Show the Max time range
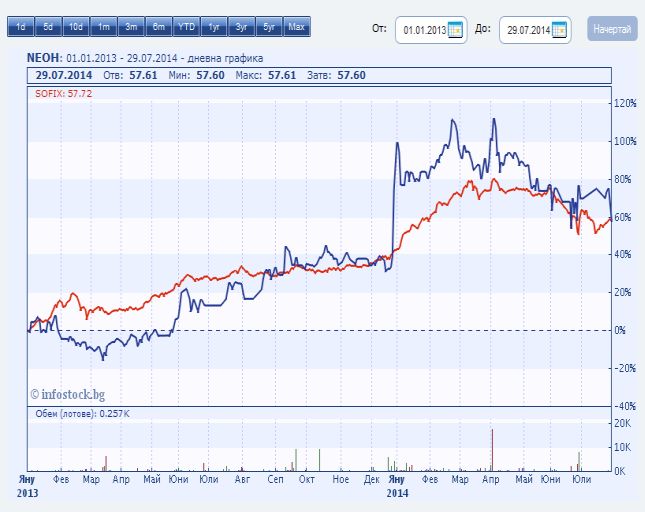Viewport: 645px width, 512px height. pos(297,27)
